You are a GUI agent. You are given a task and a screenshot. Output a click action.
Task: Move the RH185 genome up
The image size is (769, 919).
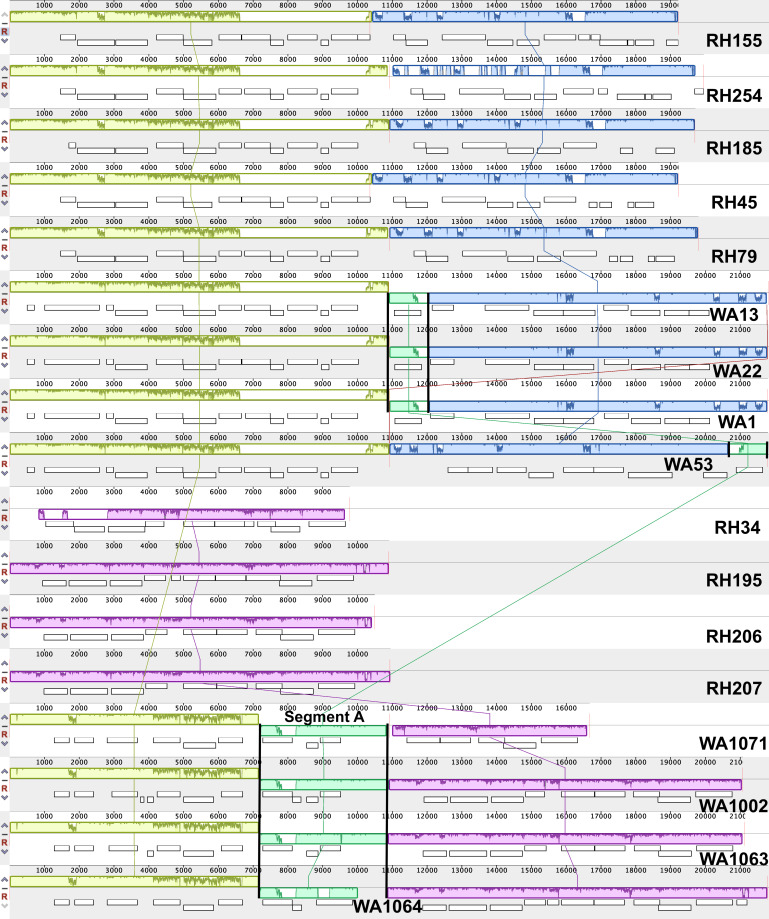click(4, 123)
